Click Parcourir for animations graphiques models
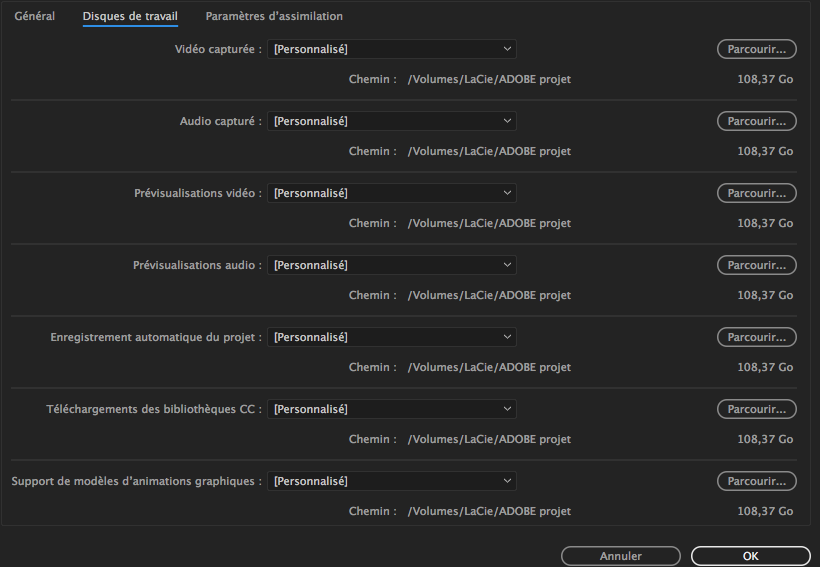Screen dimensions: 820x567 pos(757,481)
